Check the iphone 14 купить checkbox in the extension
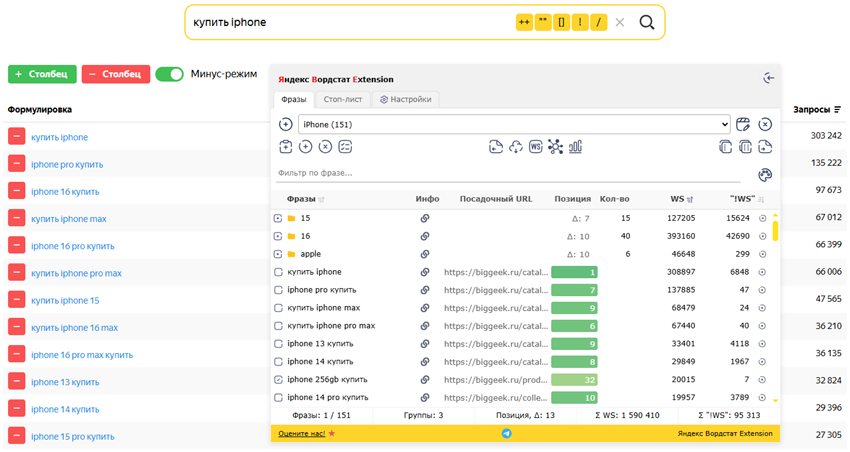850x452 pixels. [278, 361]
